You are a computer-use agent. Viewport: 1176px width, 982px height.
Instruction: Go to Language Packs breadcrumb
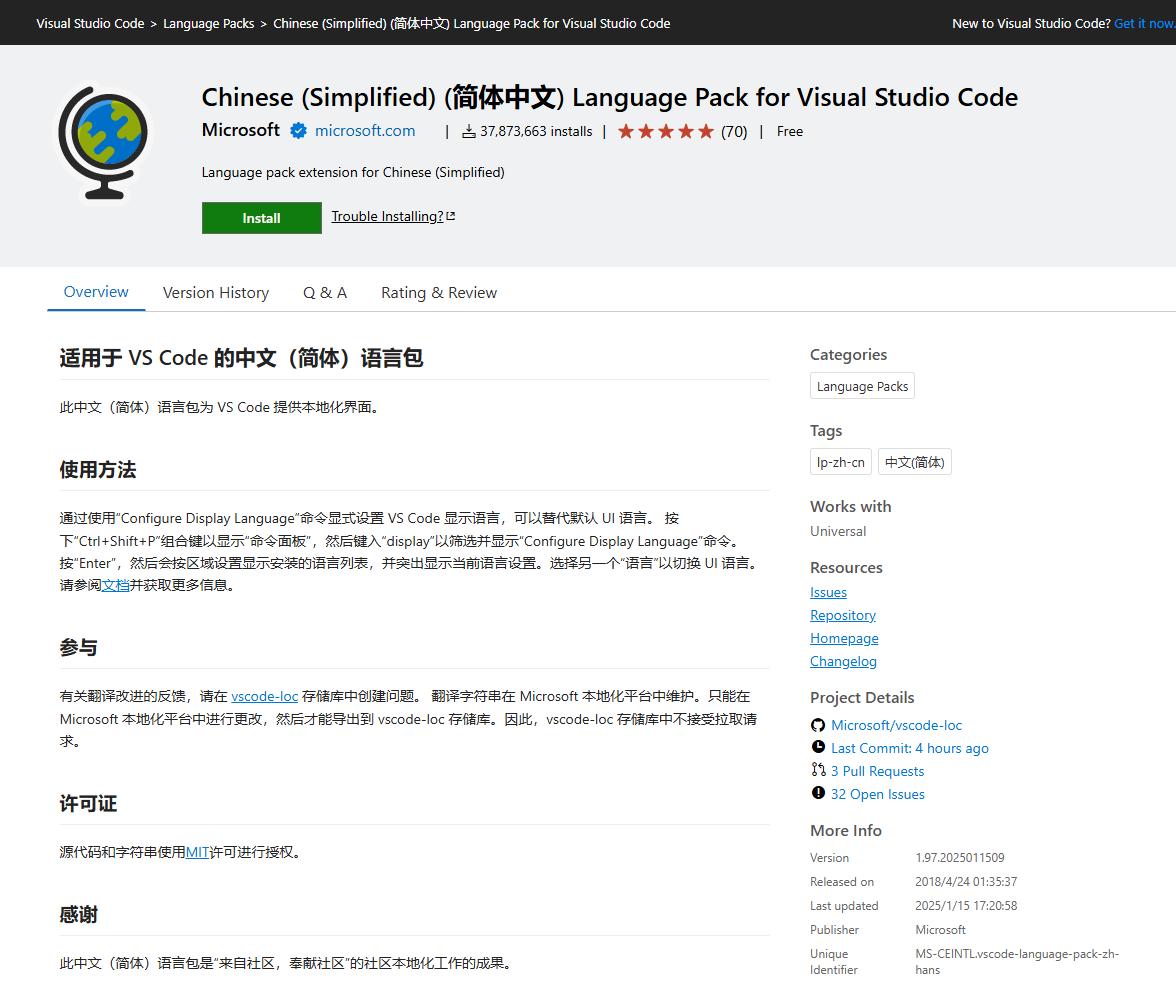click(x=208, y=23)
